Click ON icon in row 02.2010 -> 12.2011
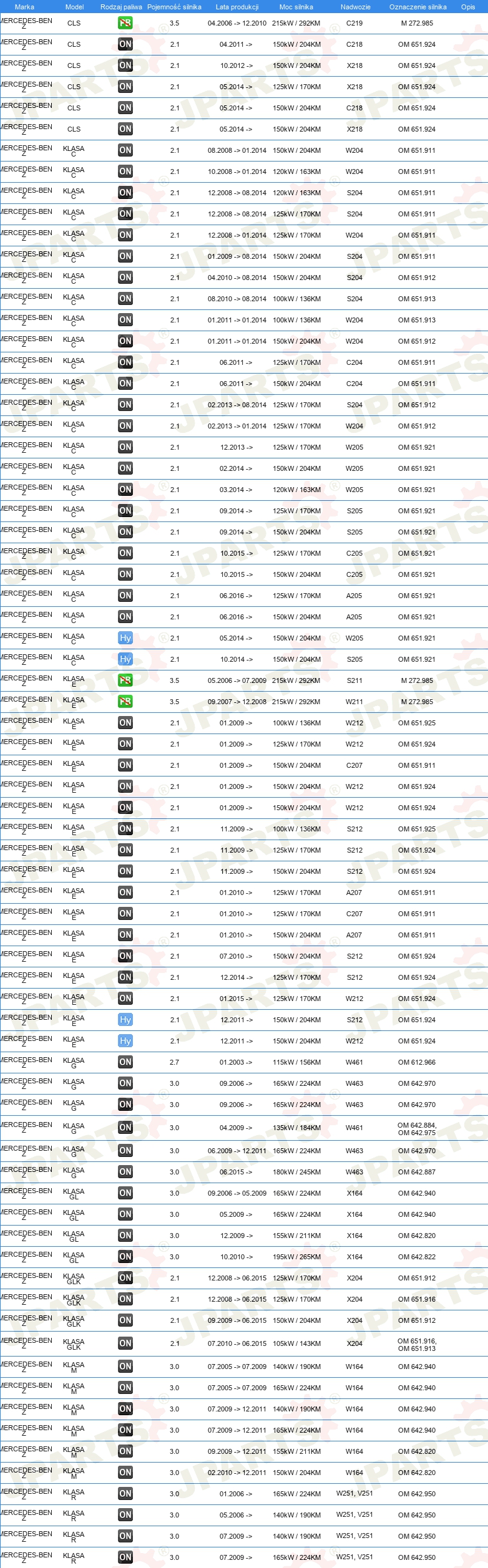The image size is (488, 1568). [x=125, y=1473]
